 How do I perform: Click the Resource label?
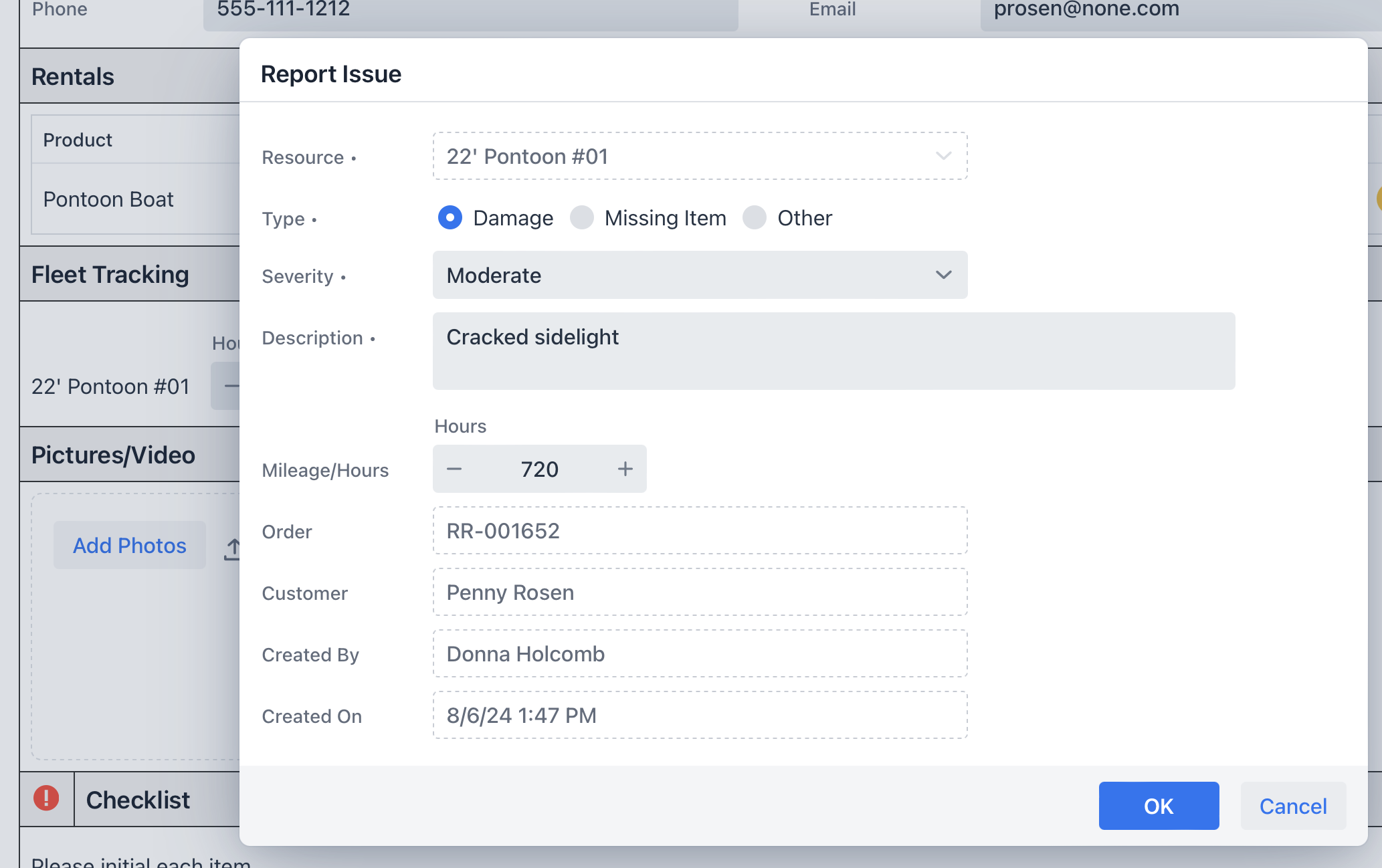pos(302,157)
